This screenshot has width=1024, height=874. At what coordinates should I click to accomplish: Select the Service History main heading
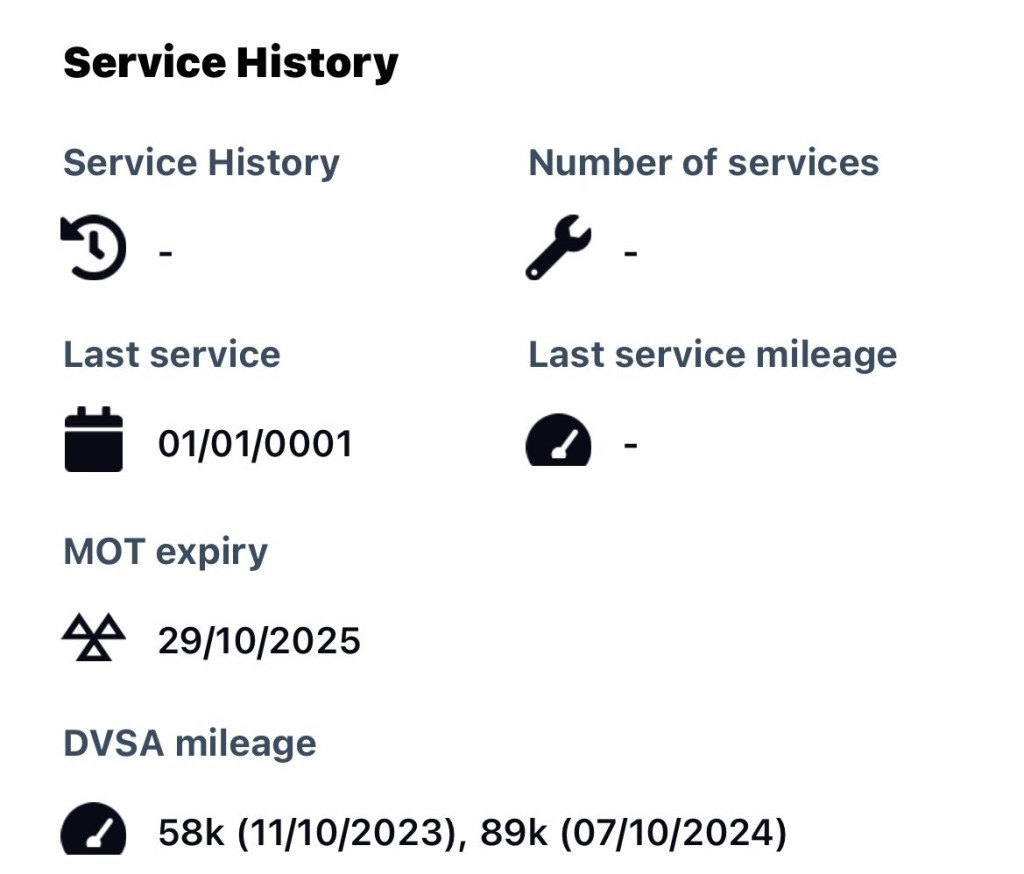point(231,63)
